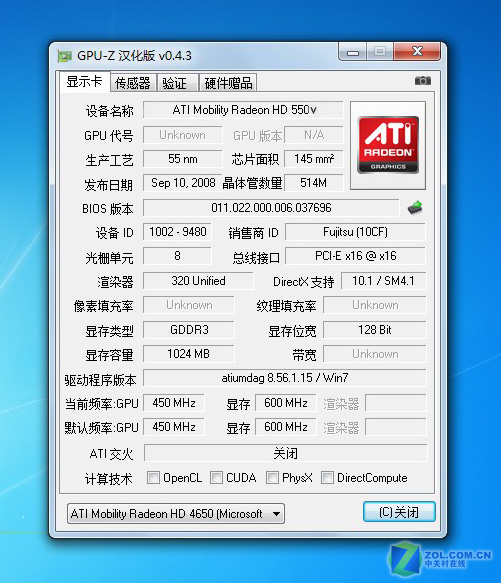Image resolution: width=501 pixels, height=583 pixels.
Task: Click the 10.1 / SM4.1 DirectX value
Action: [383, 281]
